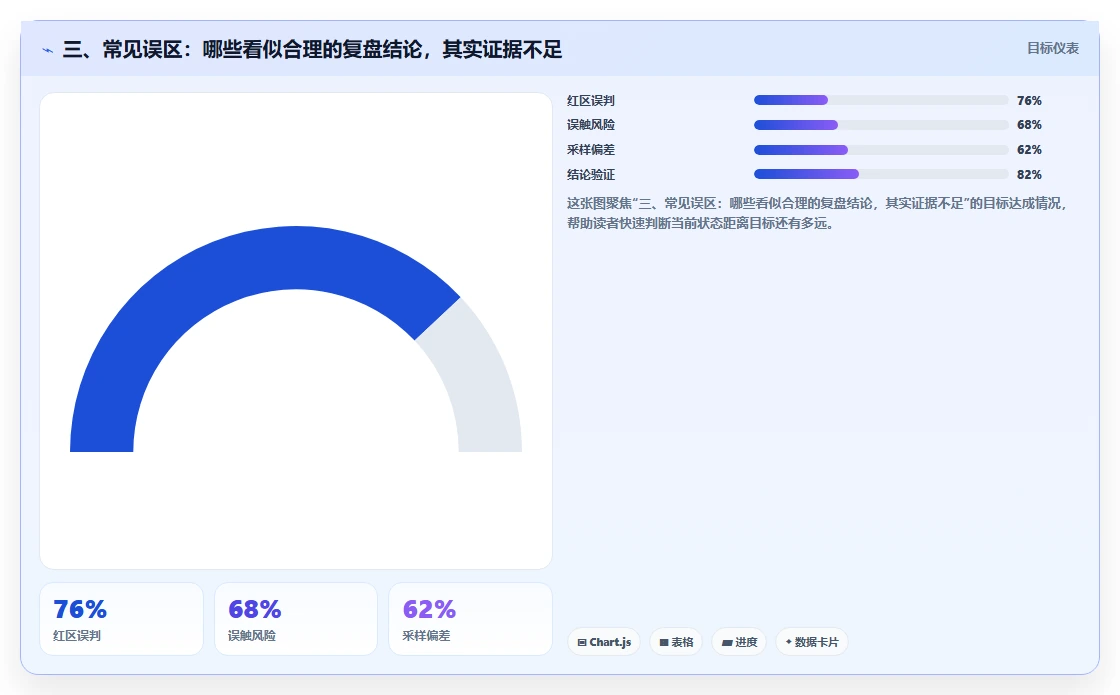Click the 红区误判 label in the progress list
Screen dimensions: 1120x695
[591, 101]
